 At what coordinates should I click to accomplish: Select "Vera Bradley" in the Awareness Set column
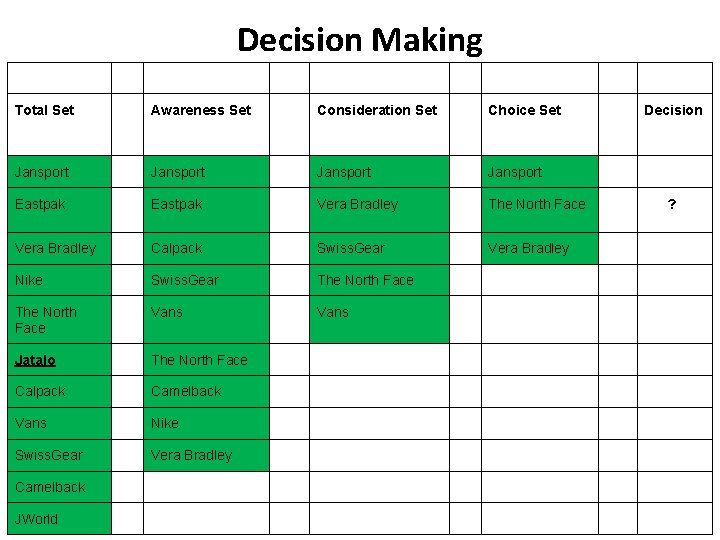click(x=191, y=455)
